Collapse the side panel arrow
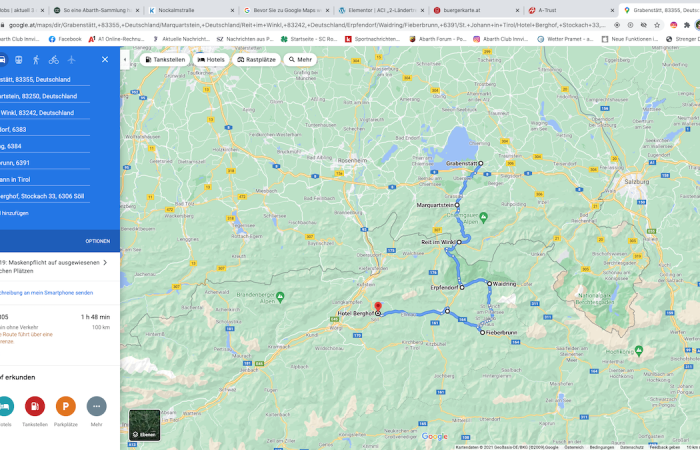Screen dimensions: 700x450 click(125, 60)
